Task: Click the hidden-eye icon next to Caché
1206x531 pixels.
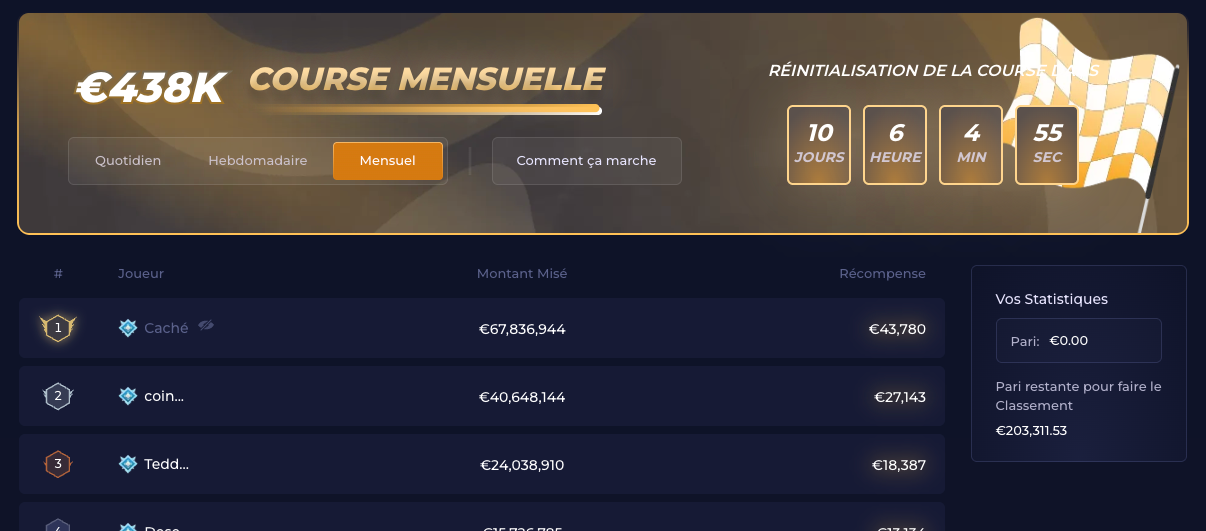Action: click(206, 326)
